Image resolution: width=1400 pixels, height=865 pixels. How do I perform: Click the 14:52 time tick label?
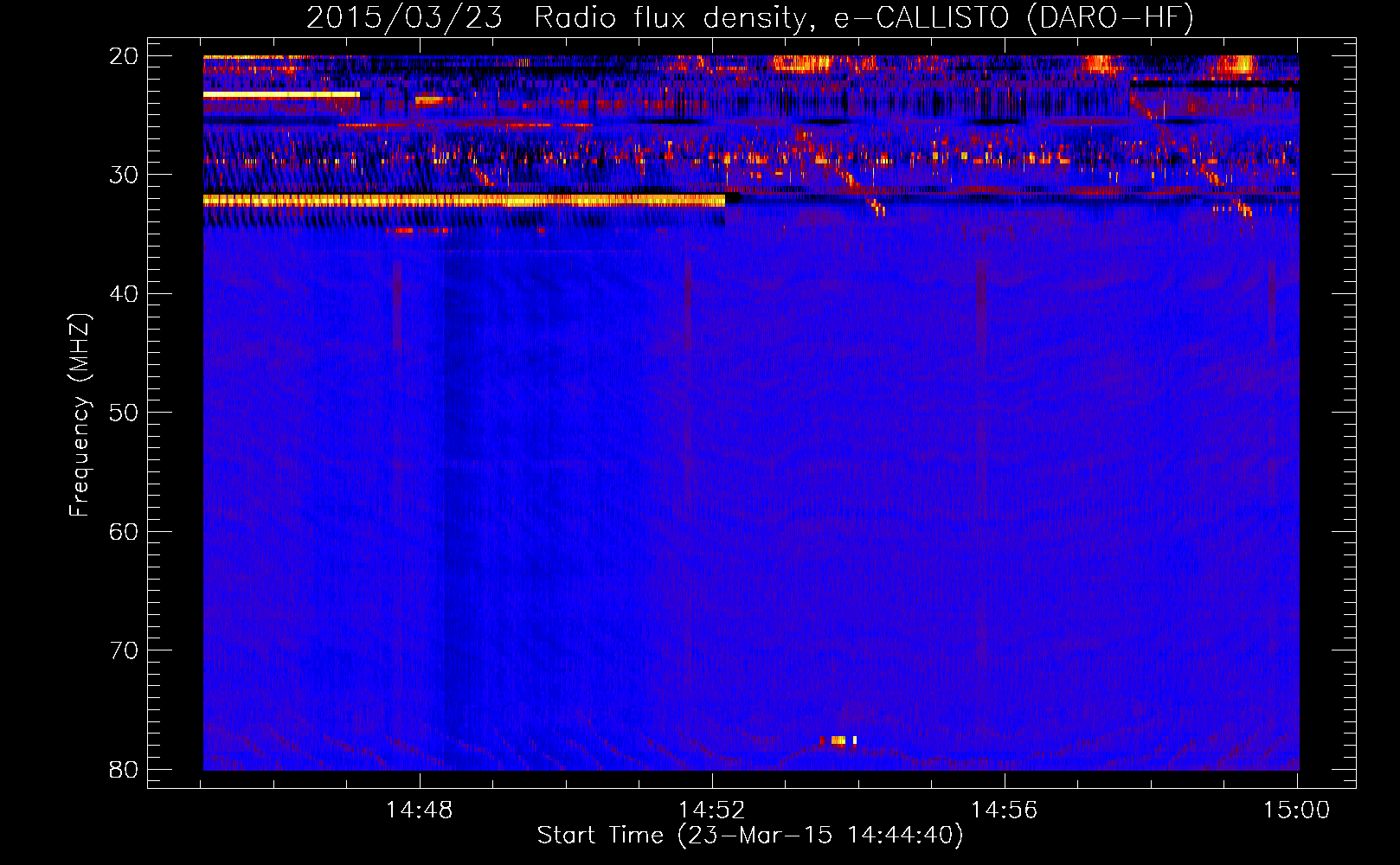click(712, 811)
